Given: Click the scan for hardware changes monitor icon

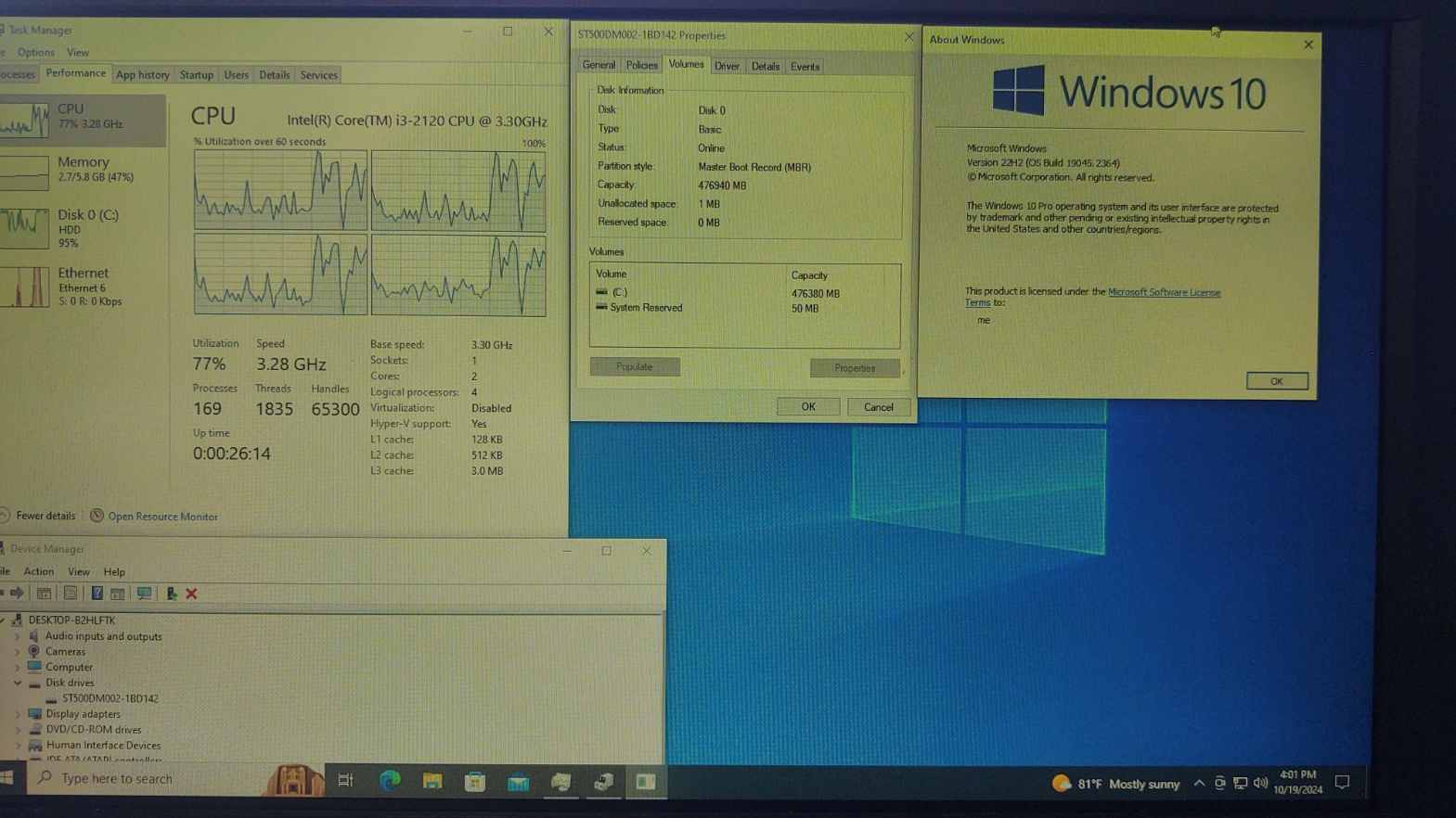Looking at the screenshot, I should pos(144,594).
